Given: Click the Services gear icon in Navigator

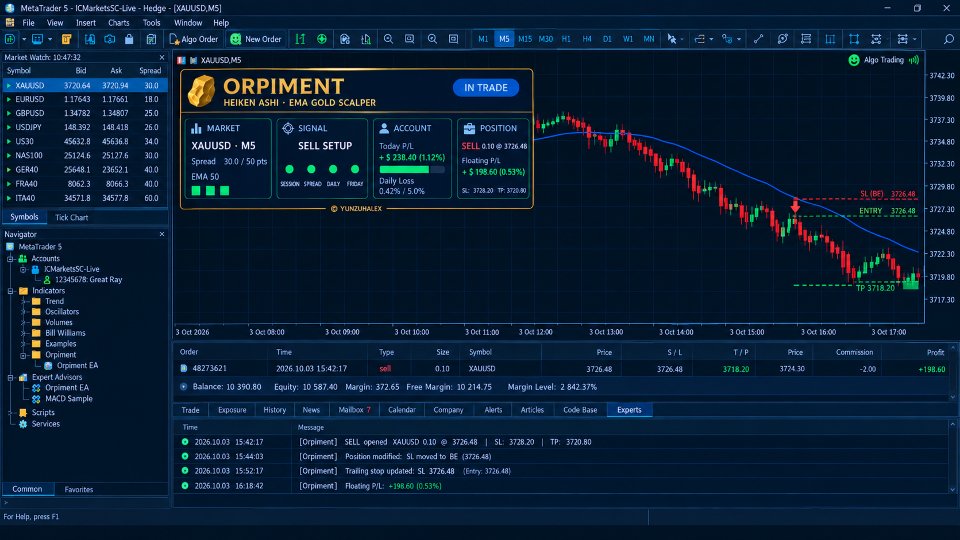Looking at the screenshot, I should 23,424.
